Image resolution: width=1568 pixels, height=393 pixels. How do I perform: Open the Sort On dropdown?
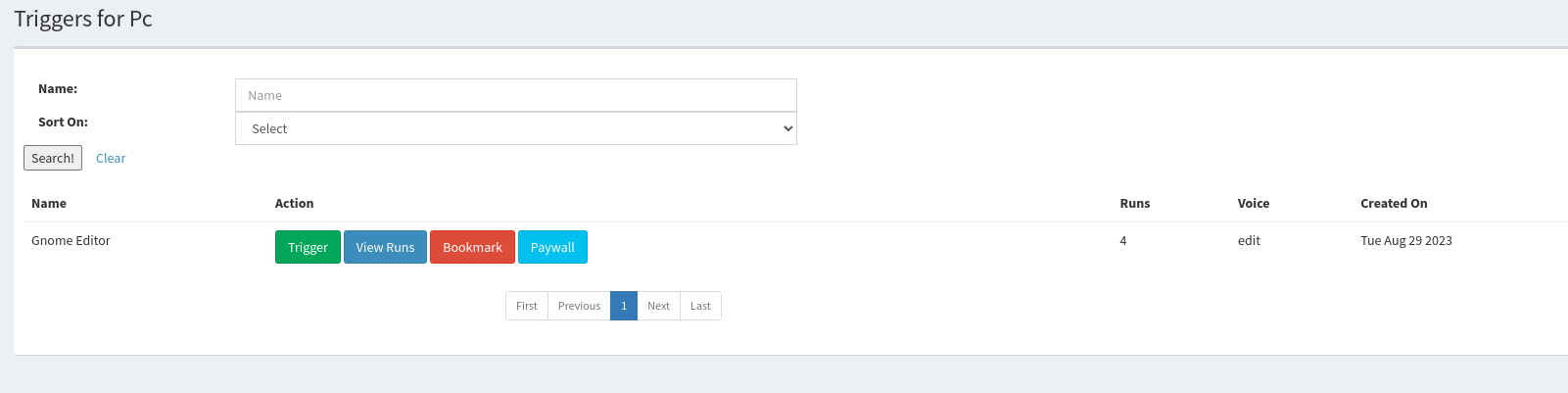[x=516, y=128]
